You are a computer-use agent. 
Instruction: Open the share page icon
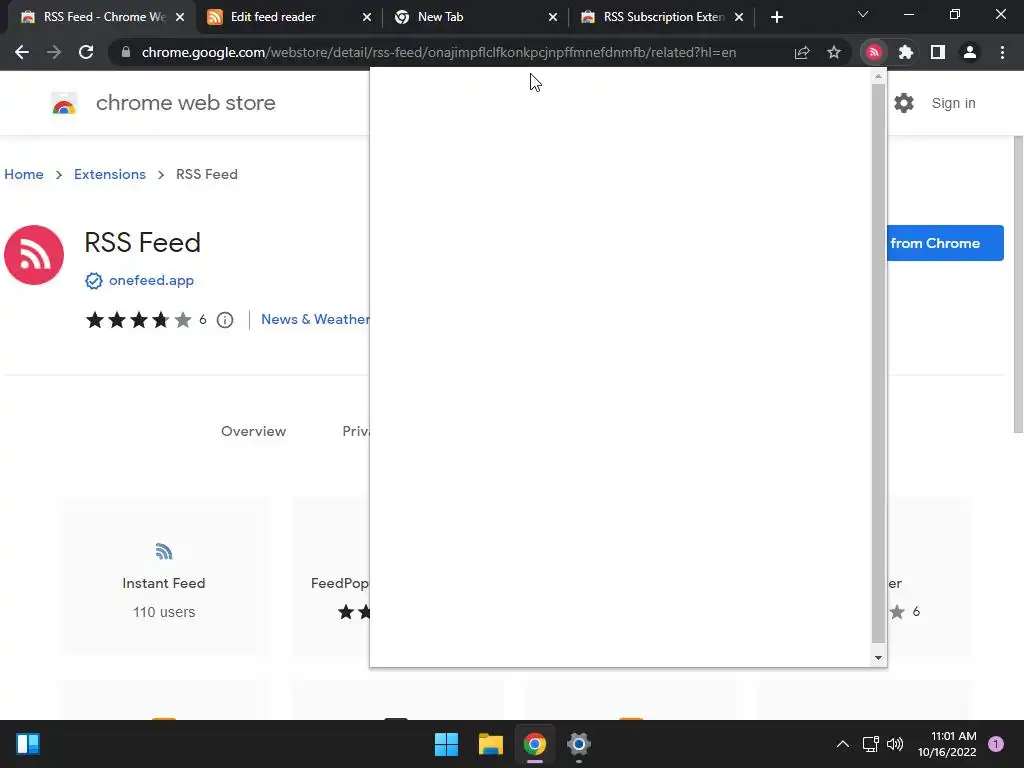tap(802, 52)
